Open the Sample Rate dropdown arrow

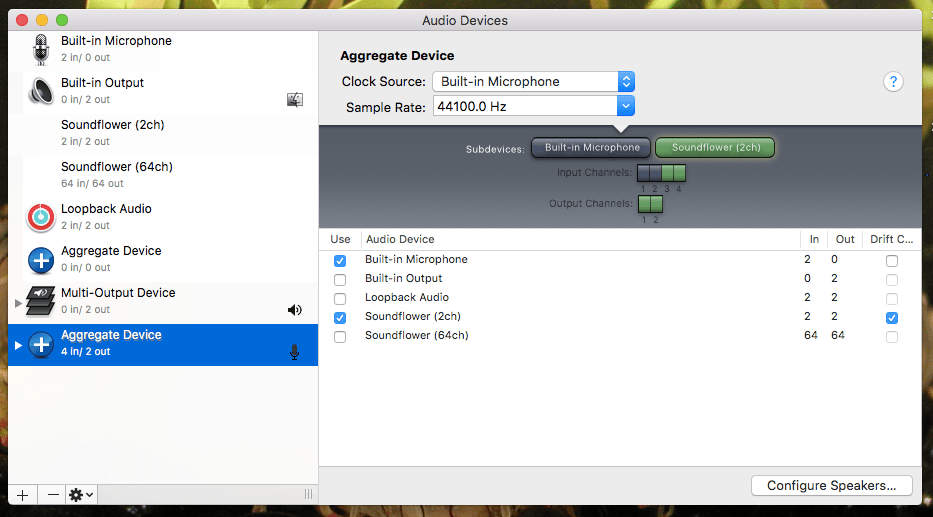click(625, 106)
